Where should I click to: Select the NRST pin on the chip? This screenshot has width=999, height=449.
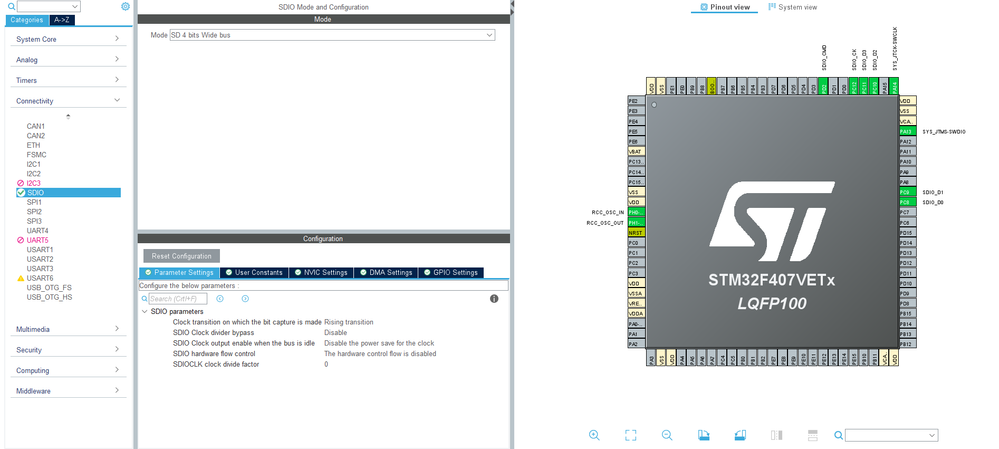(636, 232)
